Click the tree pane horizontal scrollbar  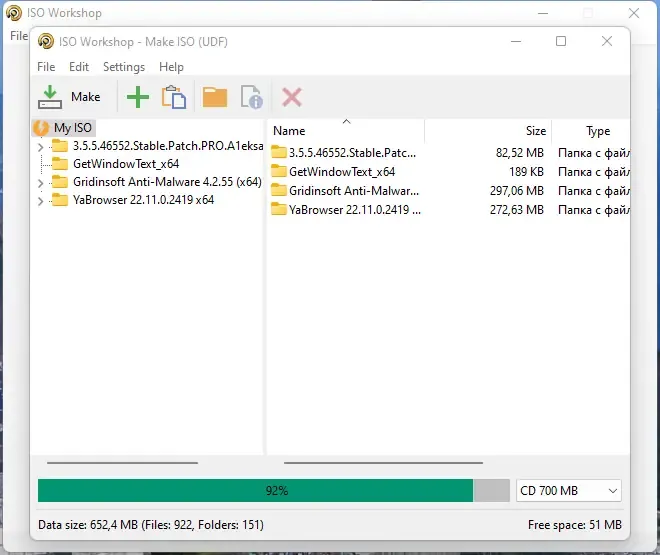coord(122,463)
